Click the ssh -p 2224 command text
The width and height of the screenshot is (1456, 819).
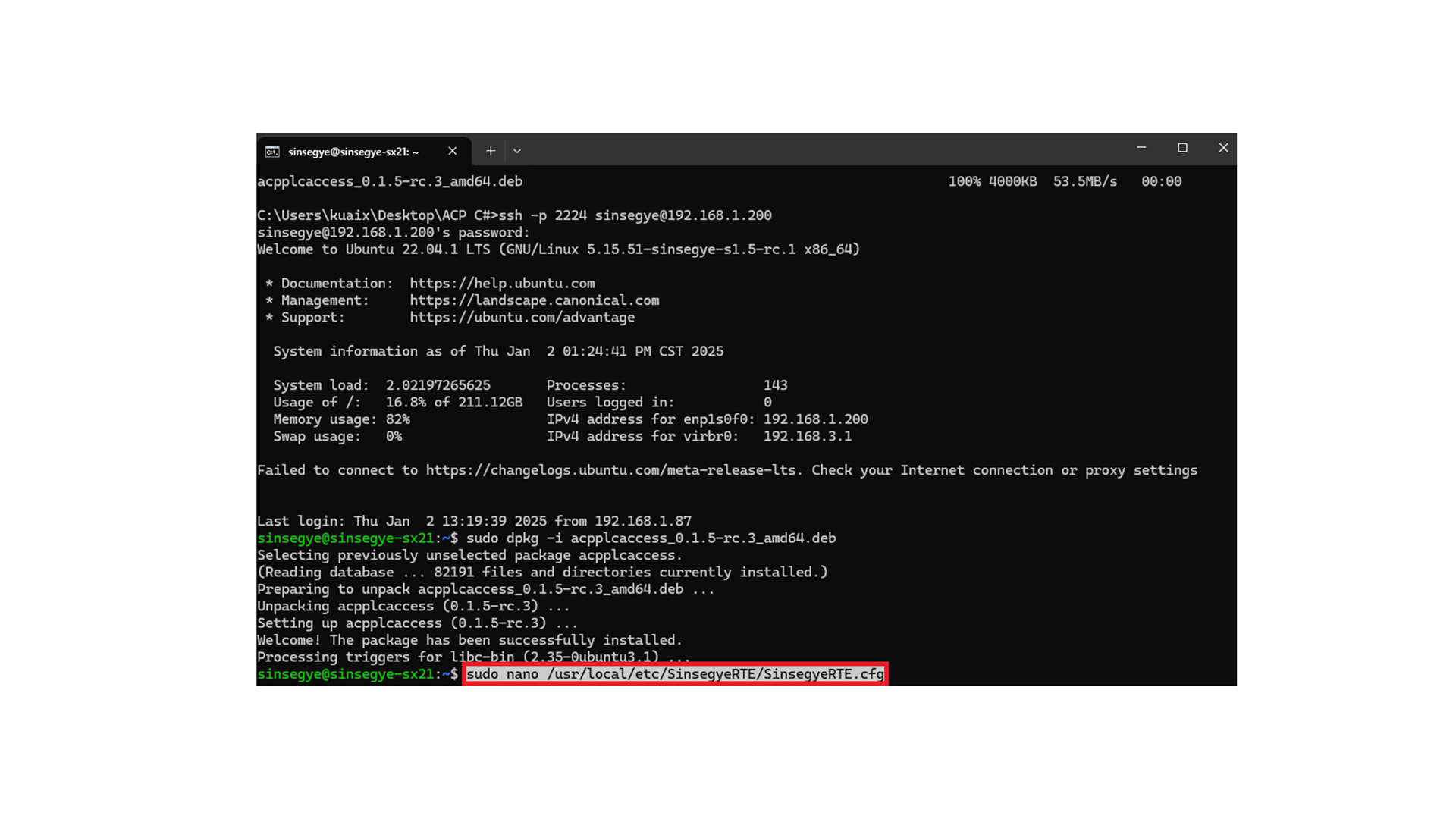(x=635, y=215)
